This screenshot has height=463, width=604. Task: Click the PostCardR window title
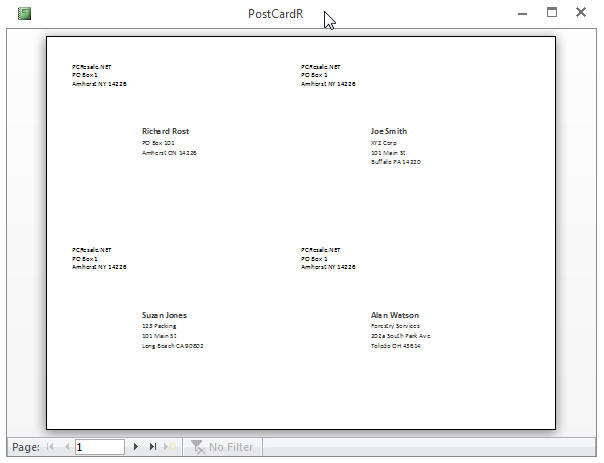(x=276, y=14)
